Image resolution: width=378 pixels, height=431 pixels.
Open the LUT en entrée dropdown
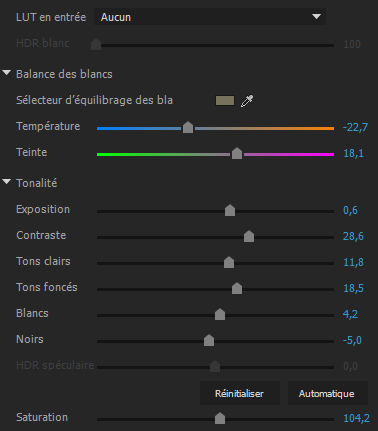[210, 17]
